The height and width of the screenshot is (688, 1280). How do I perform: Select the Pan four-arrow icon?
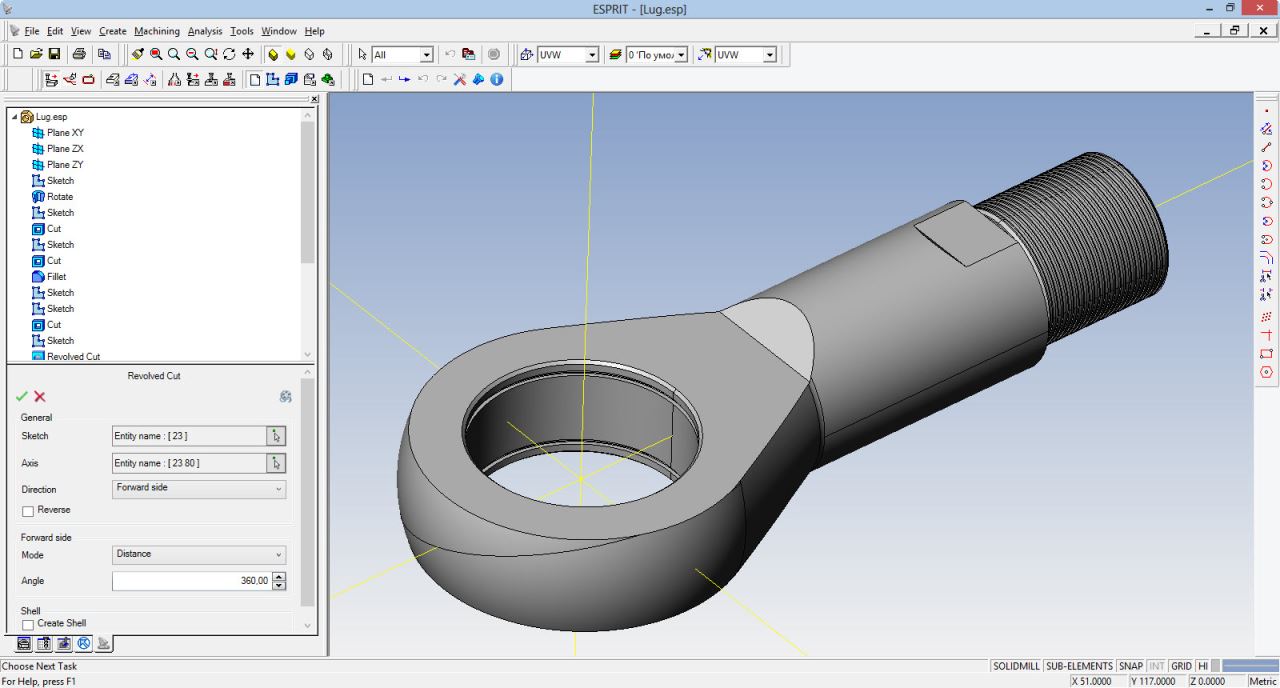pyautogui.click(x=248, y=54)
